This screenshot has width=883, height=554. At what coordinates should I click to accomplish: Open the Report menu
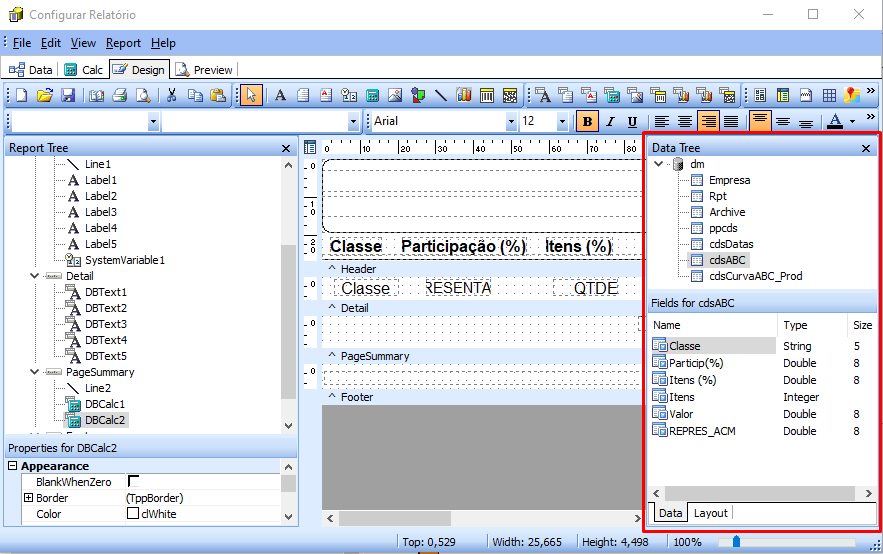pyautogui.click(x=123, y=43)
